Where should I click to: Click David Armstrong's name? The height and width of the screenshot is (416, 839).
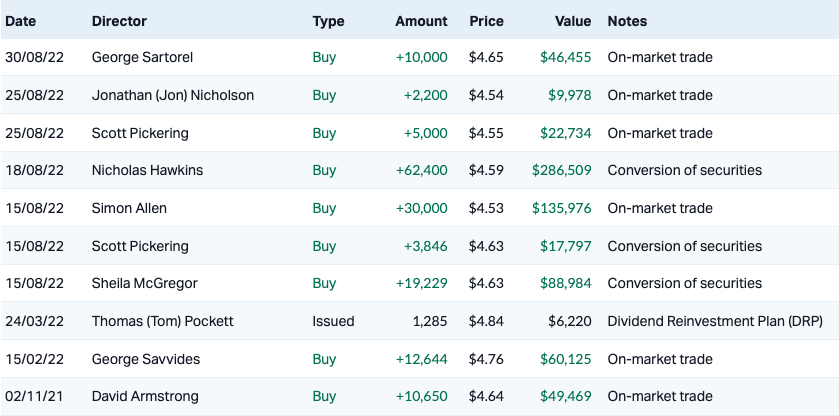click(x=146, y=396)
